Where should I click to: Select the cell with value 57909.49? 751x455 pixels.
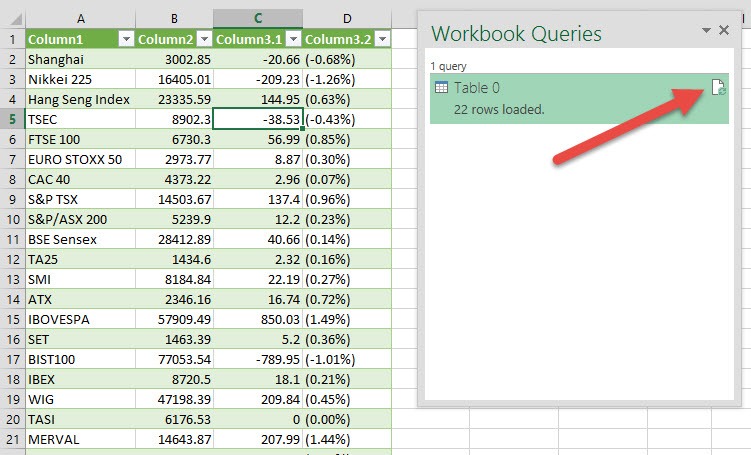[x=174, y=319]
